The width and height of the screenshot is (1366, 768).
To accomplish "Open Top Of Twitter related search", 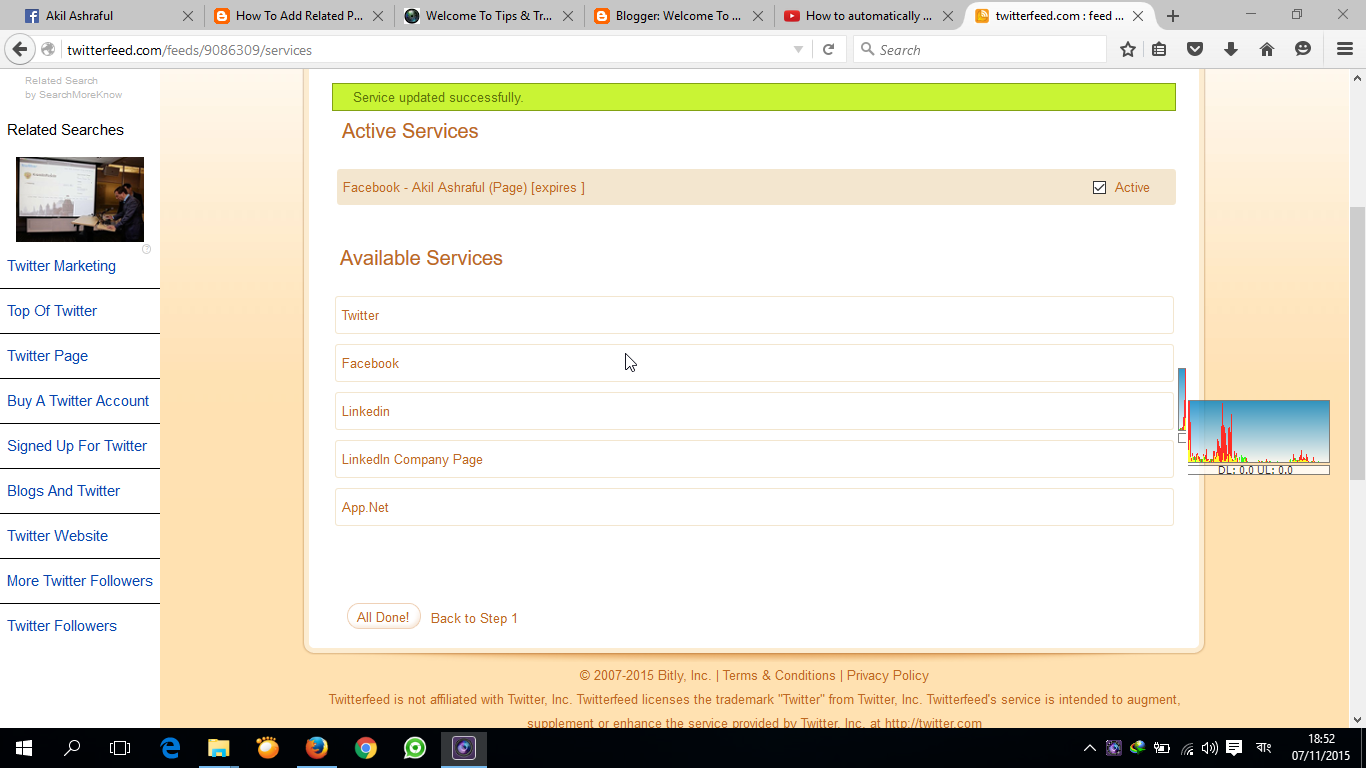I will point(52,311).
